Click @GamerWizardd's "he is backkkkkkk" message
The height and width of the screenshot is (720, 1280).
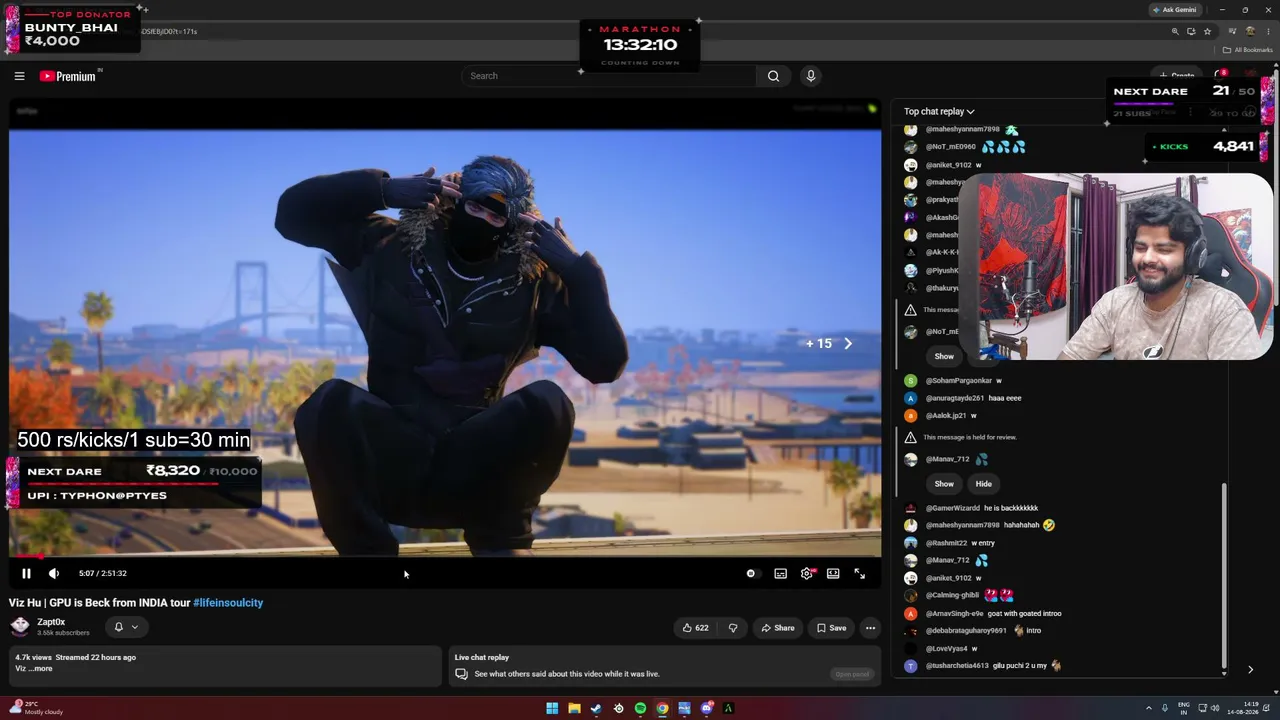point(1011,508)
